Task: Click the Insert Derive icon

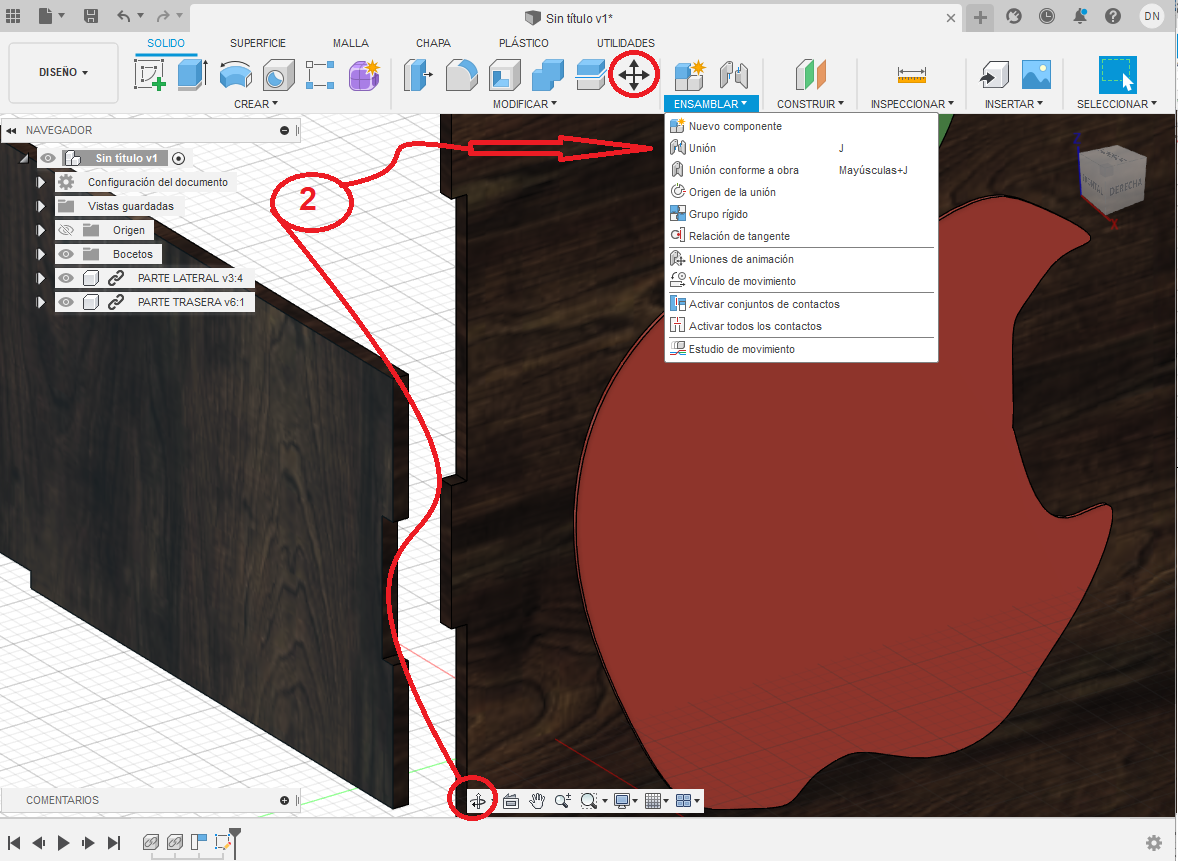Action: (995, 75)
